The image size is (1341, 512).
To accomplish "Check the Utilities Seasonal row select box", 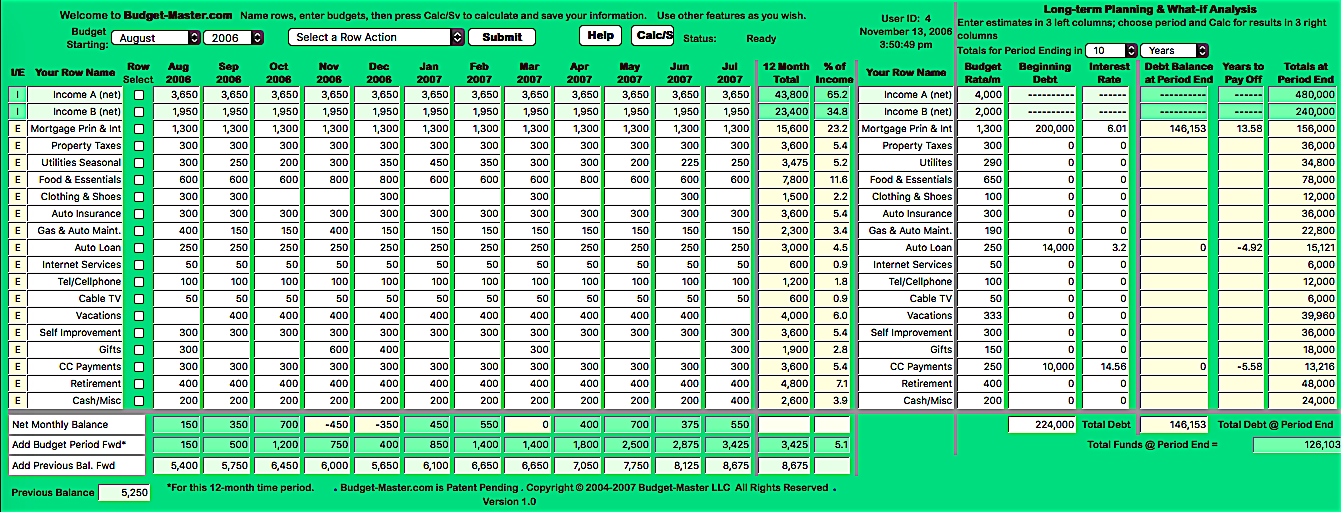I will click(139, 163).
